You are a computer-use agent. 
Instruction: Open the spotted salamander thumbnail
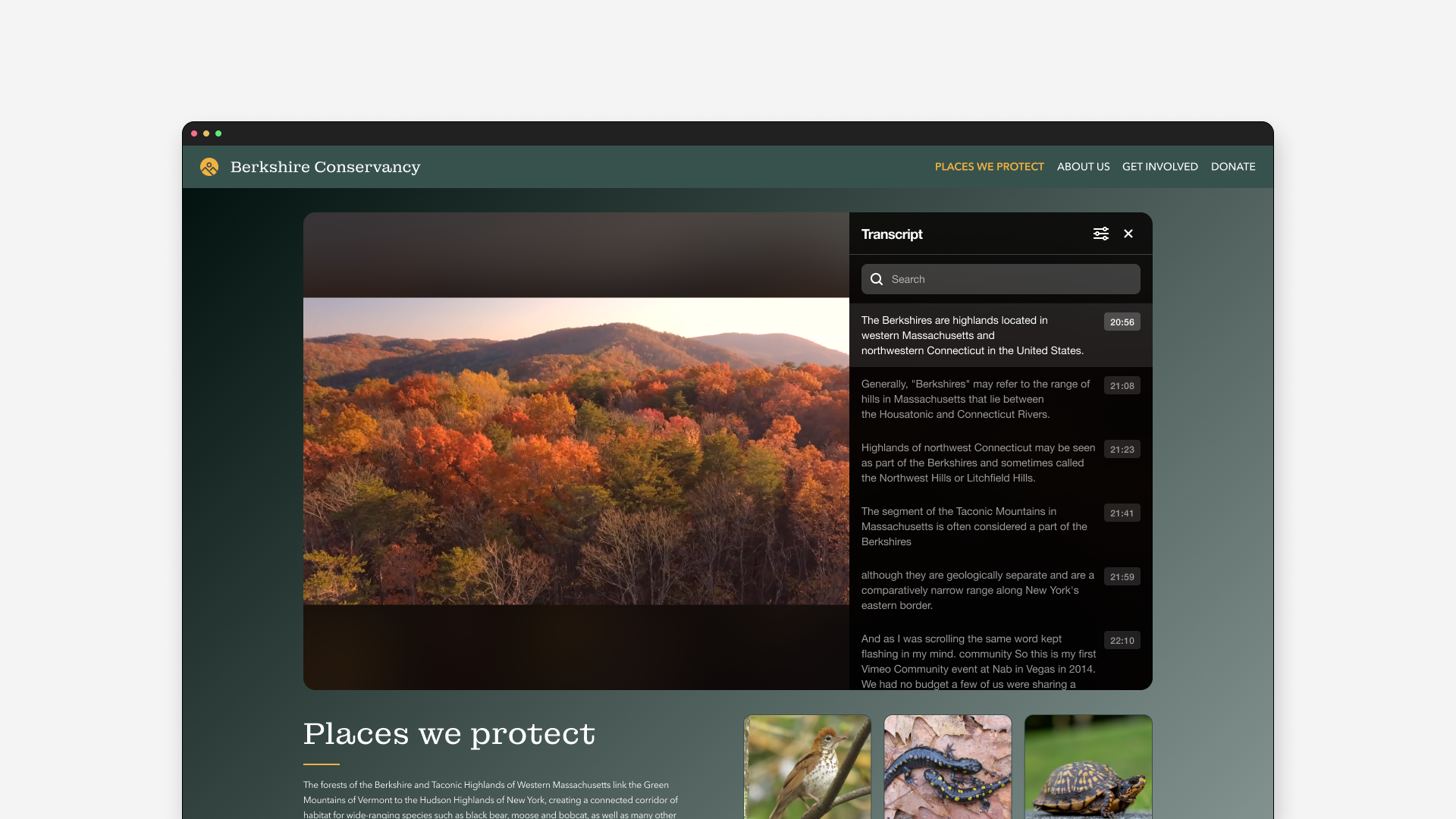(947, 766)
